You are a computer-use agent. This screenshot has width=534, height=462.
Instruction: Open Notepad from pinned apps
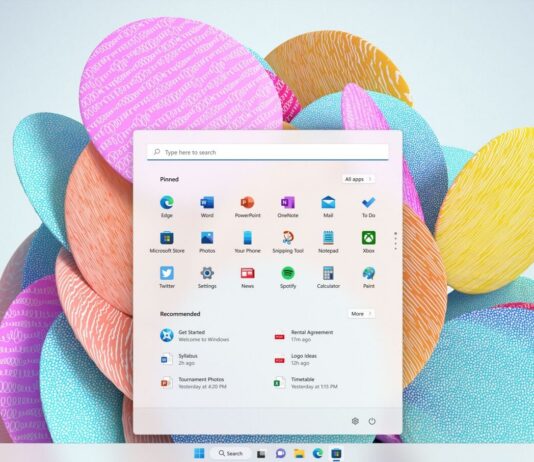tap(328, 242)
